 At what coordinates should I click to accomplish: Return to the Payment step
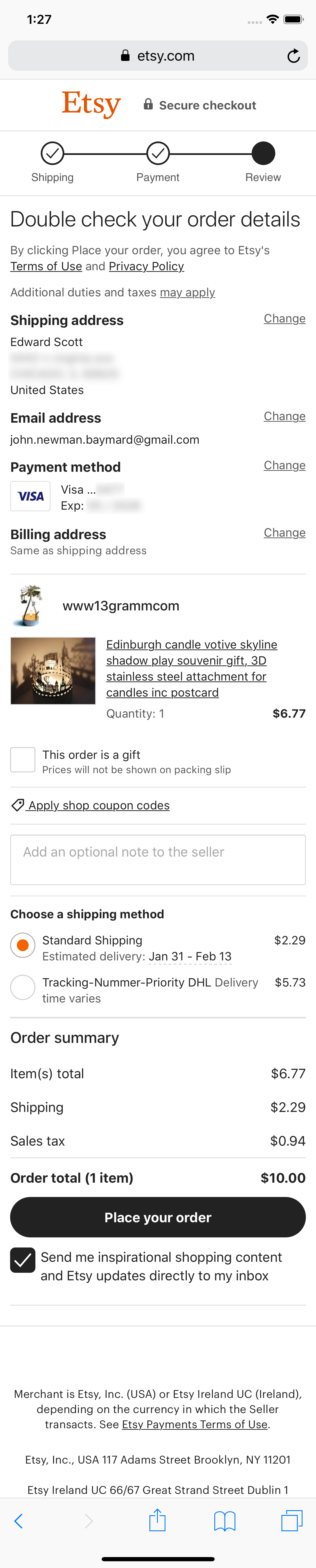click(158, 154)
